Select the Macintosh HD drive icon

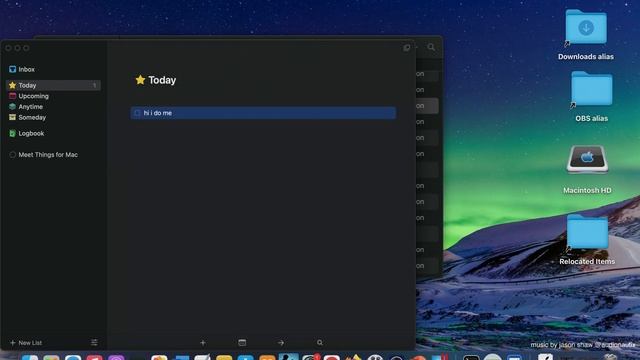click(x=587, y=159)
